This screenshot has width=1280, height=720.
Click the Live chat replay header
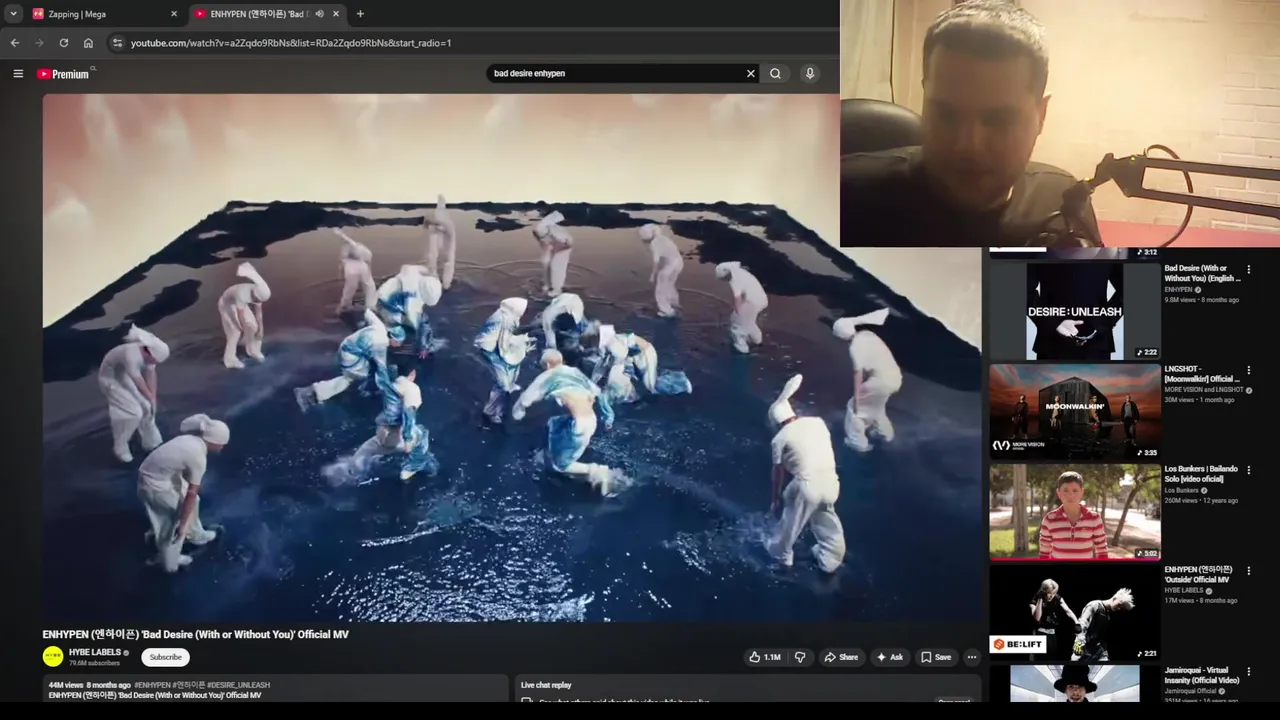tap(546, 685)
